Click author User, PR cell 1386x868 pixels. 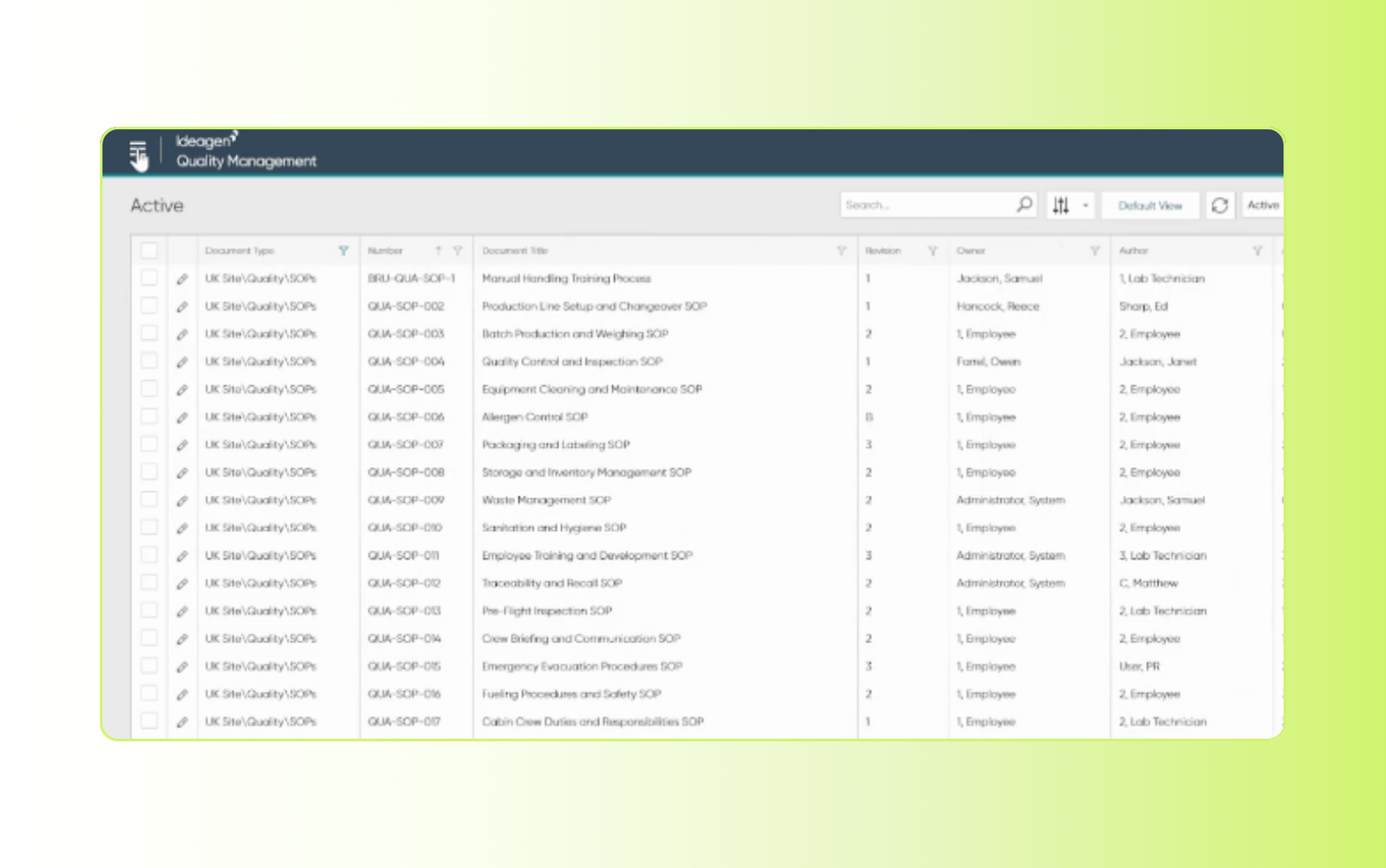1139,667
